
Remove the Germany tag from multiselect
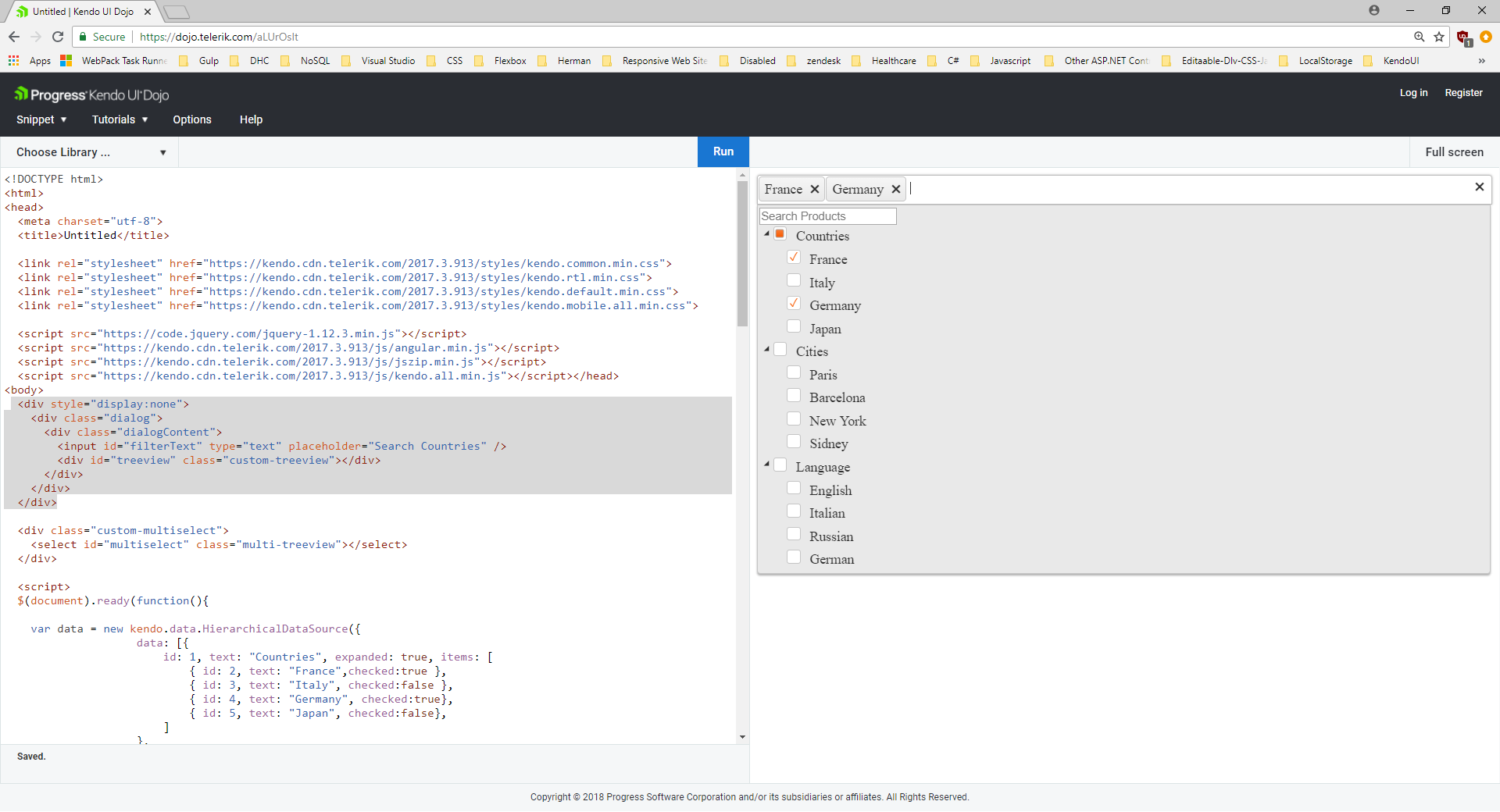pyautogui.click(x=896, y=189)
